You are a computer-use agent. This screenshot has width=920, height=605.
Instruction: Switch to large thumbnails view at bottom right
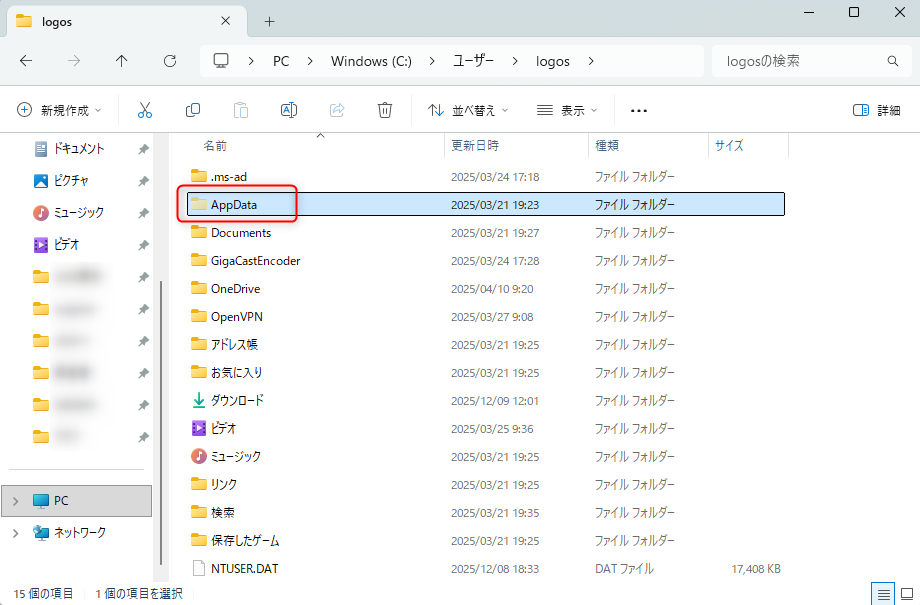[x=906, y=593]
